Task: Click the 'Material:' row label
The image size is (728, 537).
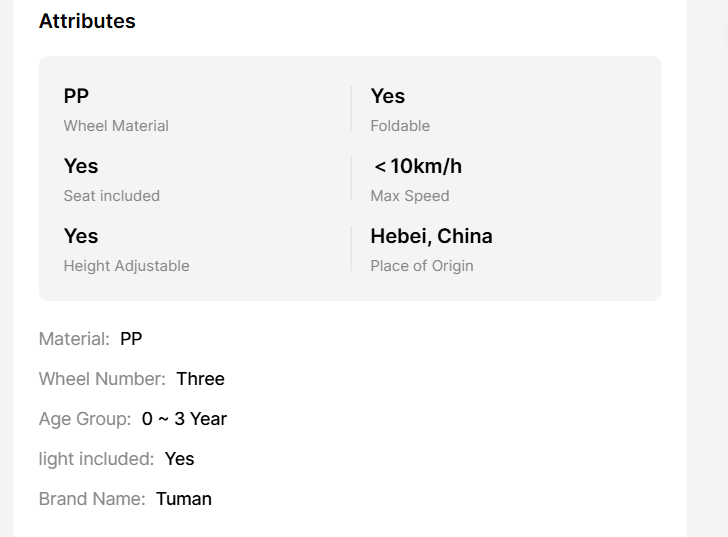Action: (74, 339)
